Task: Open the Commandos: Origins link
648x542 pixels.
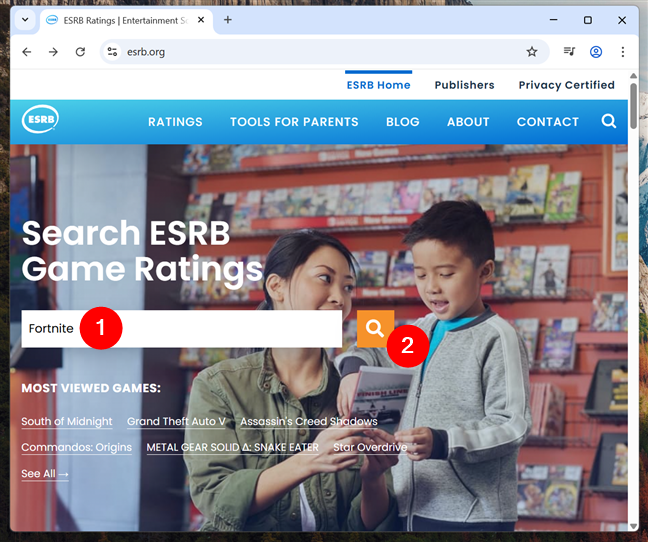Action: click(x=76, y=447)
